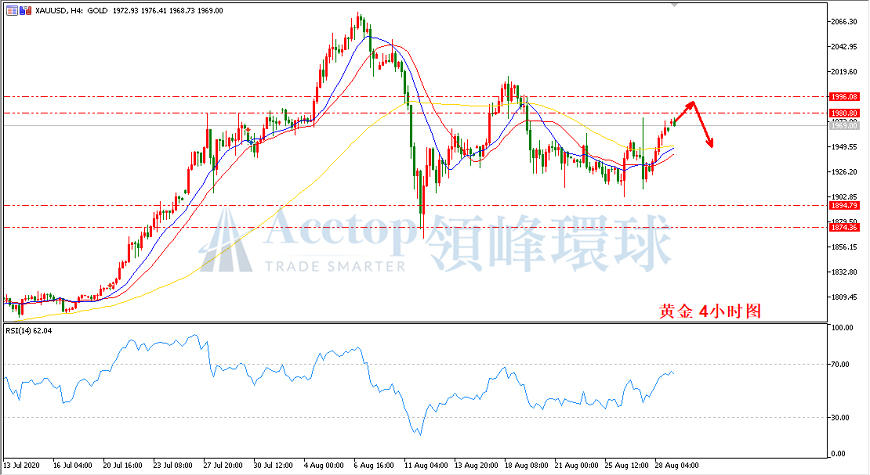Click the 4 Aug 00:00 time axis label

pyautogui.click(x=323, y=465)
